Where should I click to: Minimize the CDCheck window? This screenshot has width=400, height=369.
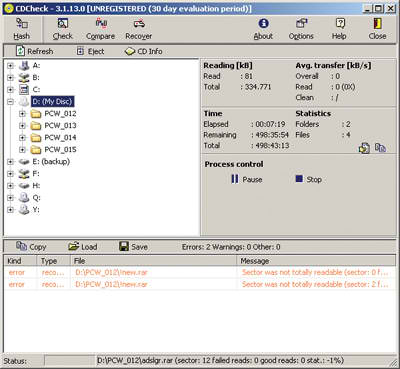point(367,9)
